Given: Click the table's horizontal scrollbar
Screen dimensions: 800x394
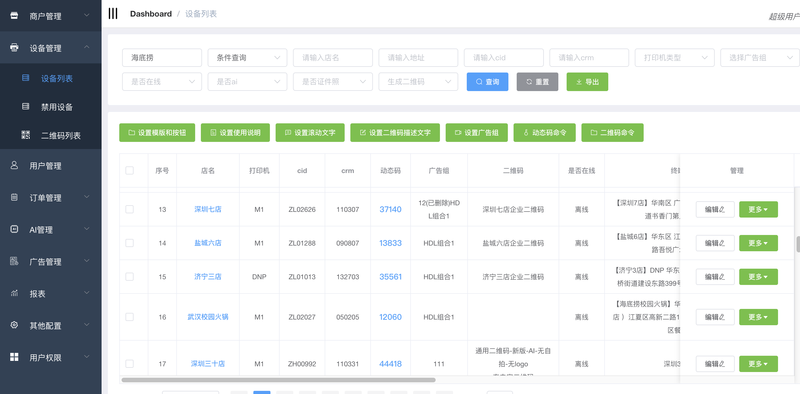Looking at the screenshot, I should click(x=278, y=380).
